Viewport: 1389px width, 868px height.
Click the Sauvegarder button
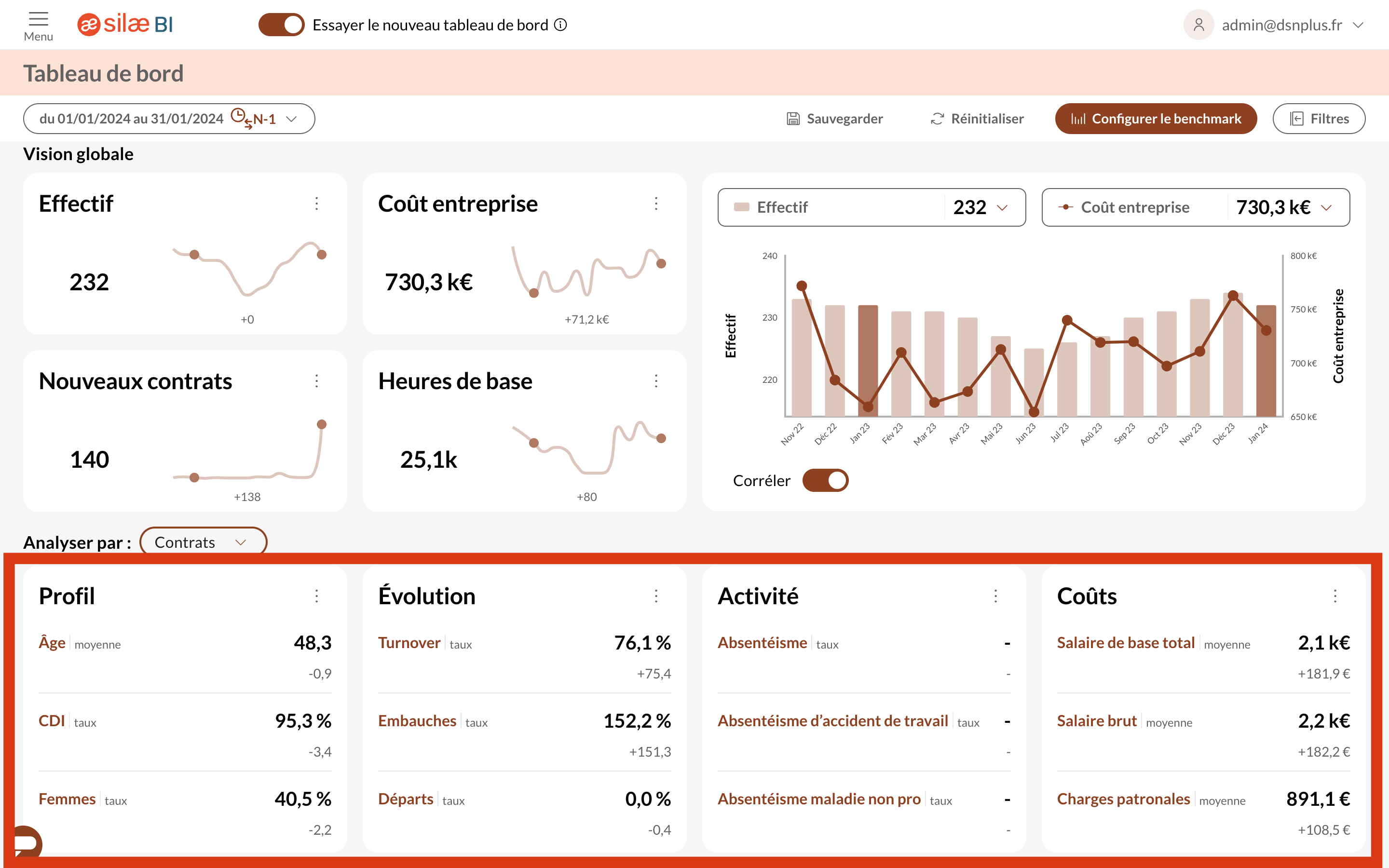point(834,119)
